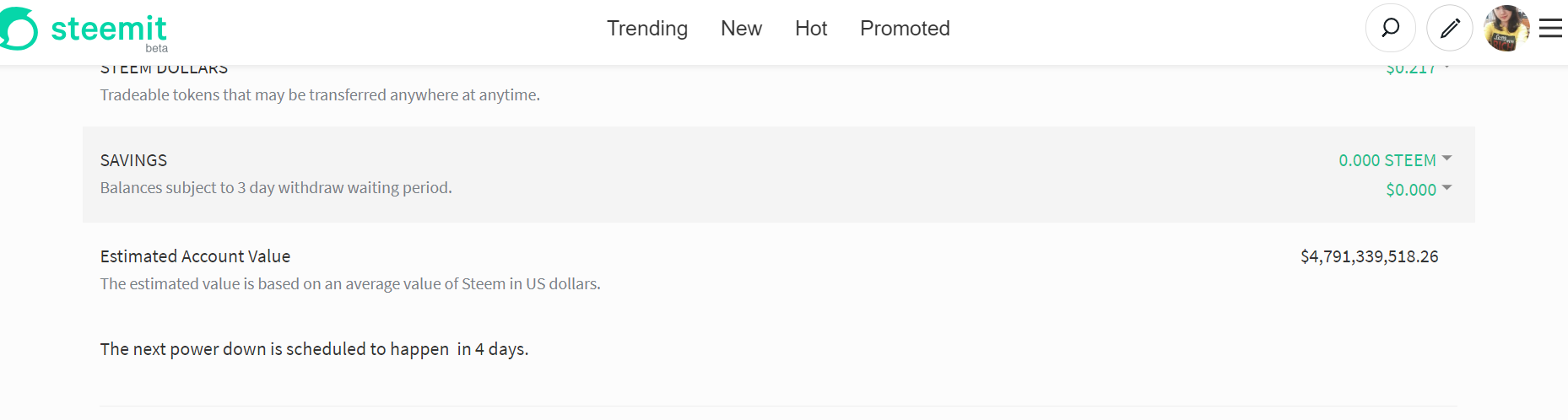Screen dimensions: 1568x420
Task: Open the Hot posts tab
Action: [811, 29]
